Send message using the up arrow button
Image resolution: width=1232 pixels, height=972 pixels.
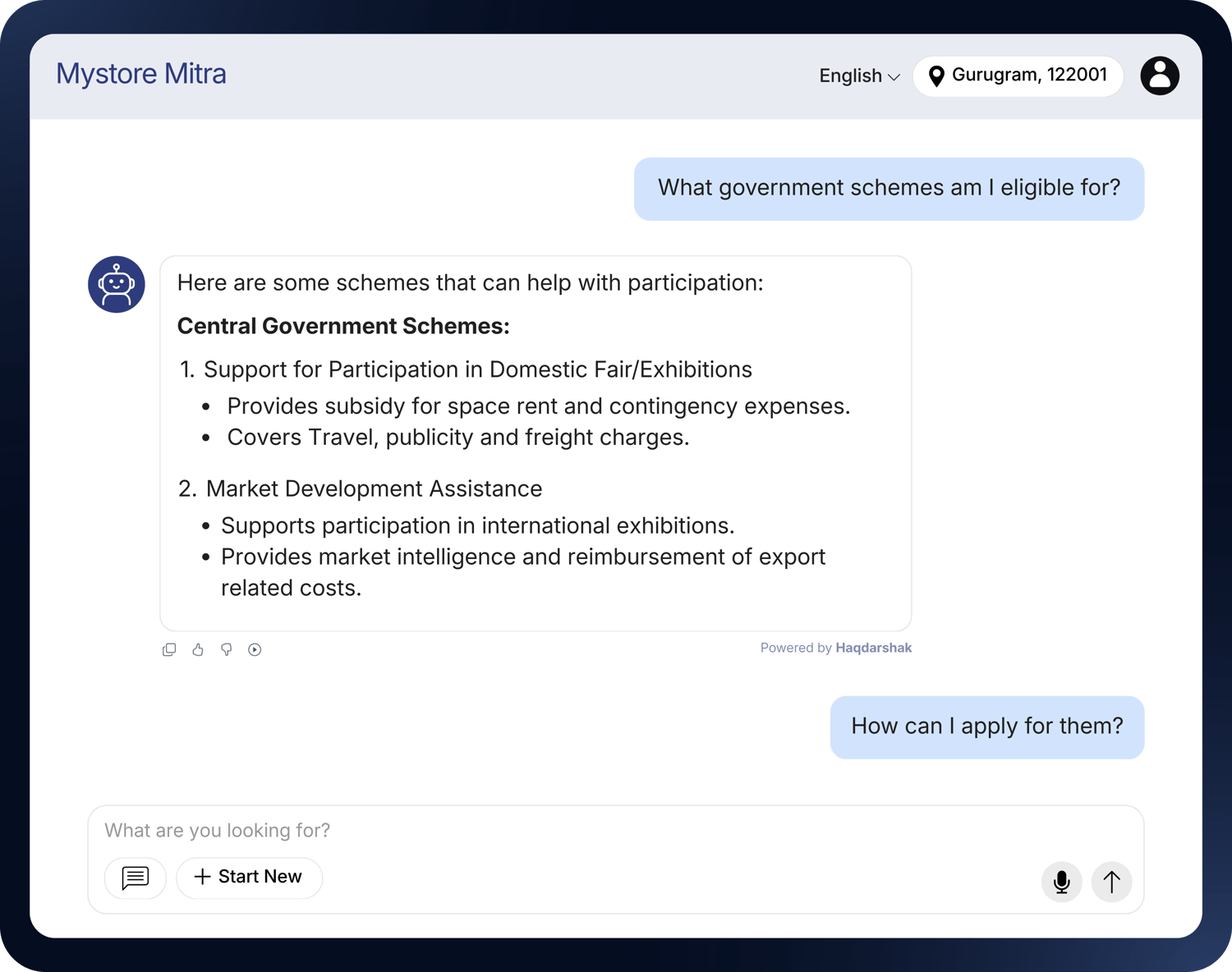coord(1111,882)
